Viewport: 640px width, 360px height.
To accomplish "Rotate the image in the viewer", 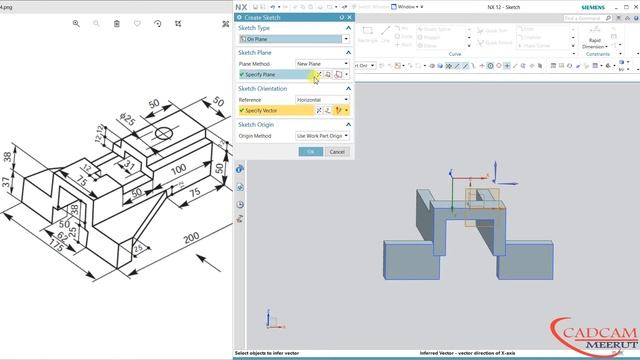I will [x=158, y=24].
